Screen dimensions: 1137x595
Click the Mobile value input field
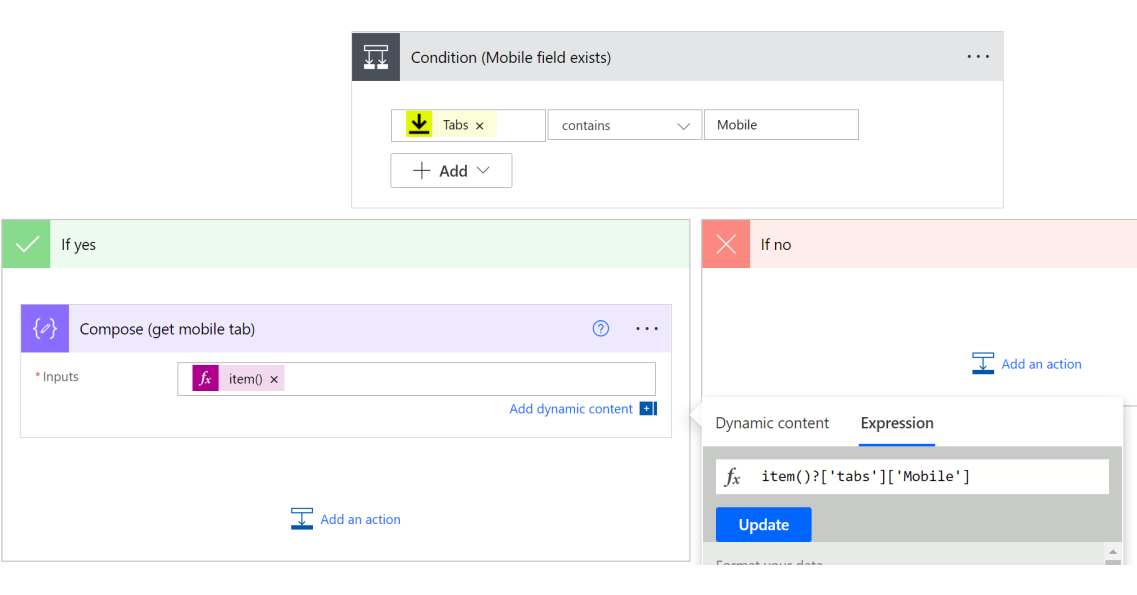(x=781, y=124)
